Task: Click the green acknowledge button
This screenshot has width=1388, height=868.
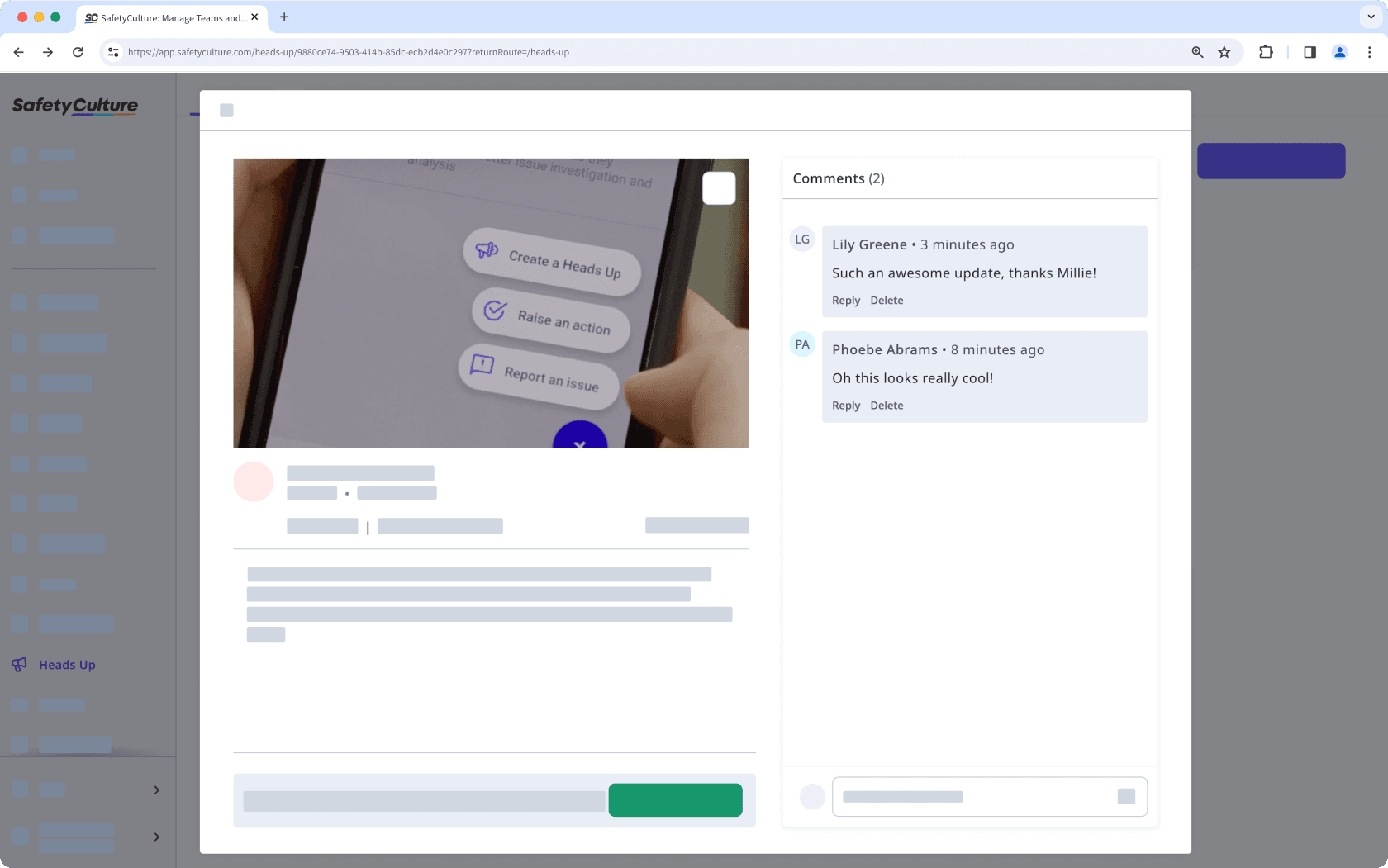Action: click(675, 800)
